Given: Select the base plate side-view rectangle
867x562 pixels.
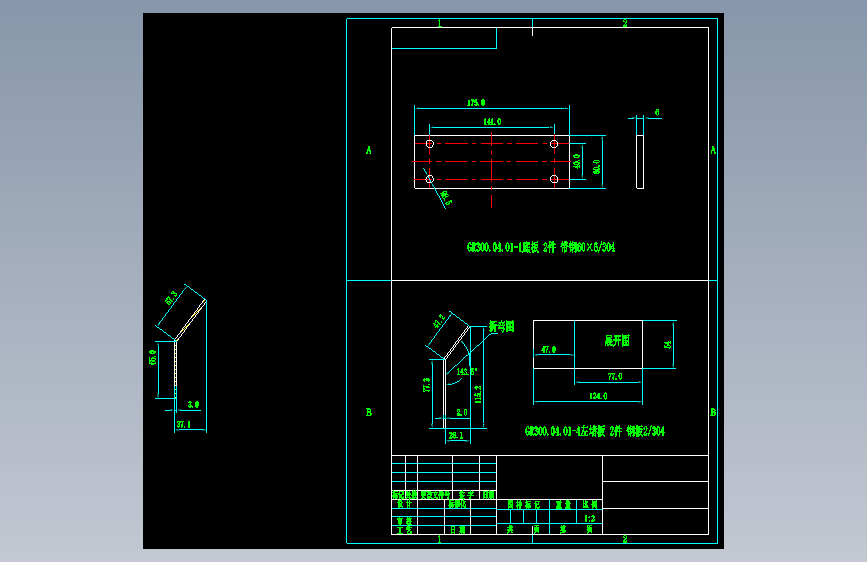Looking at the screenshot, I should (640, 162).
